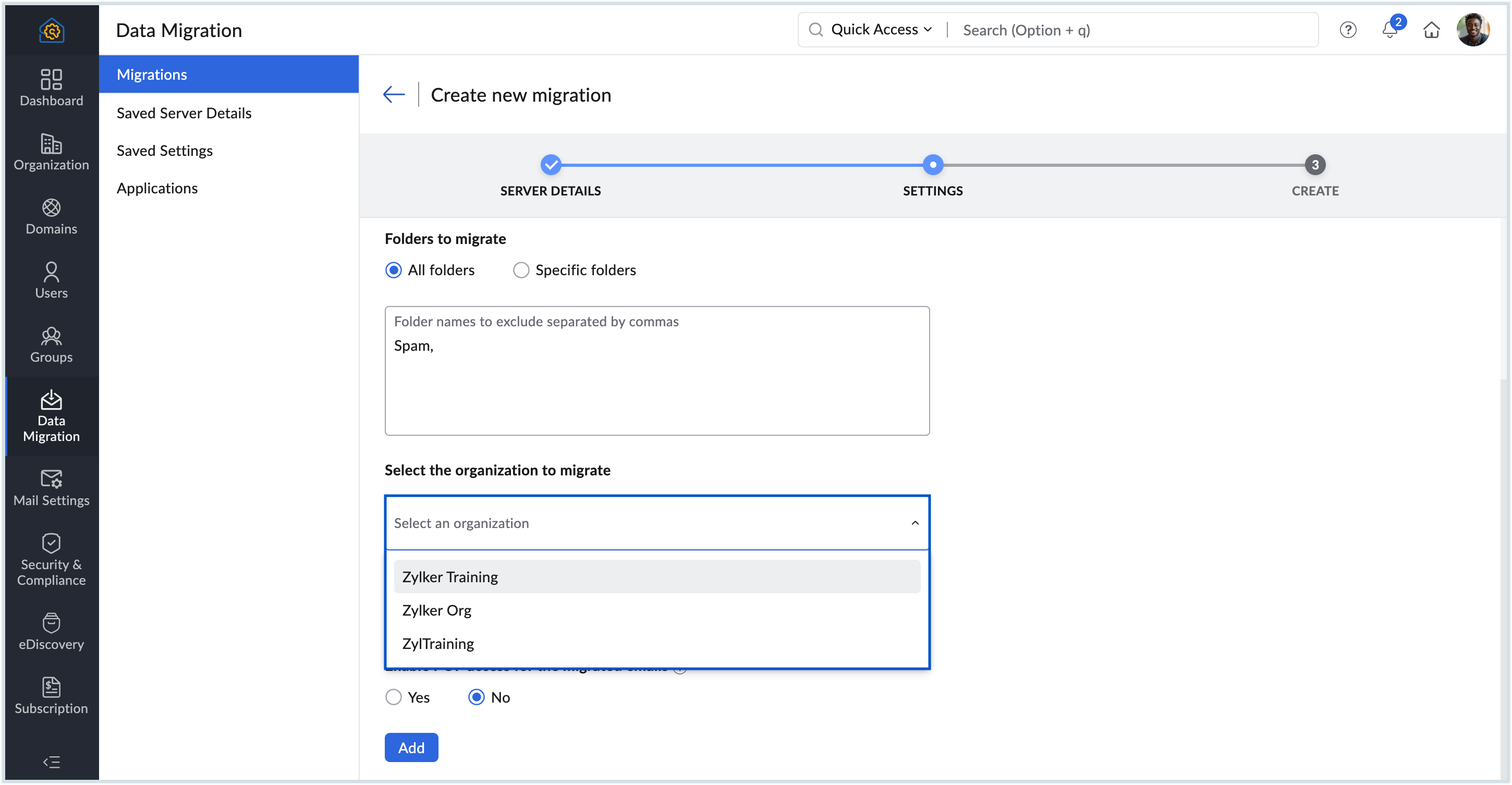This screenshot has height=785, width=1512.
Task: Navigate to Users from the sidebar
Action: pos(51,280)
